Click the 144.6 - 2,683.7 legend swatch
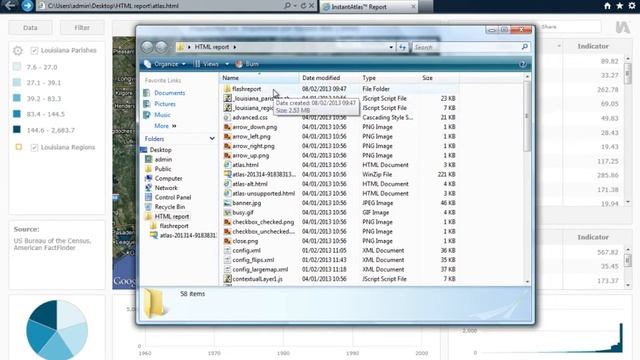The image size is (640, 360). (17, 130)
